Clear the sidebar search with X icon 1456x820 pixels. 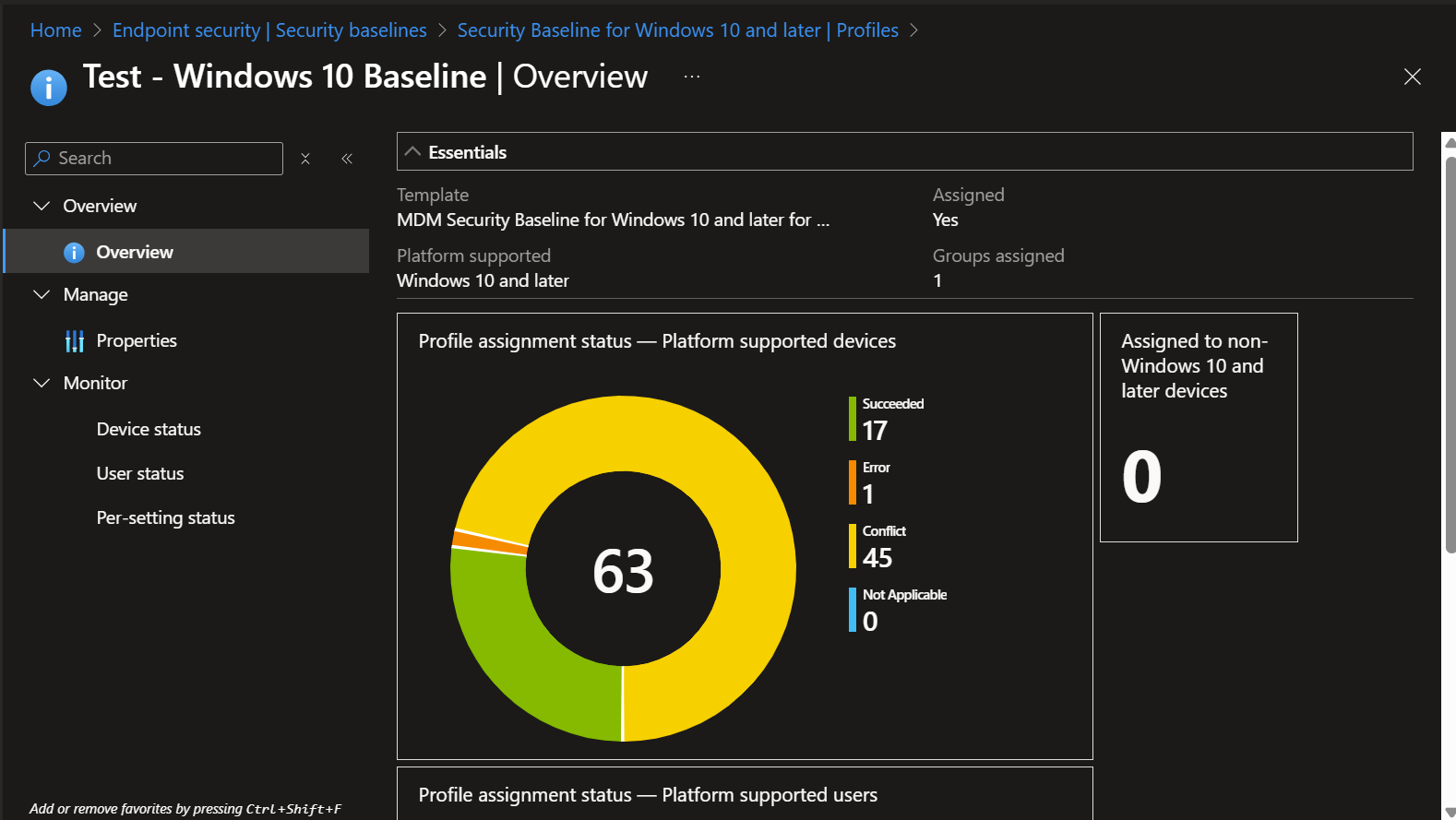pos(305,159)
